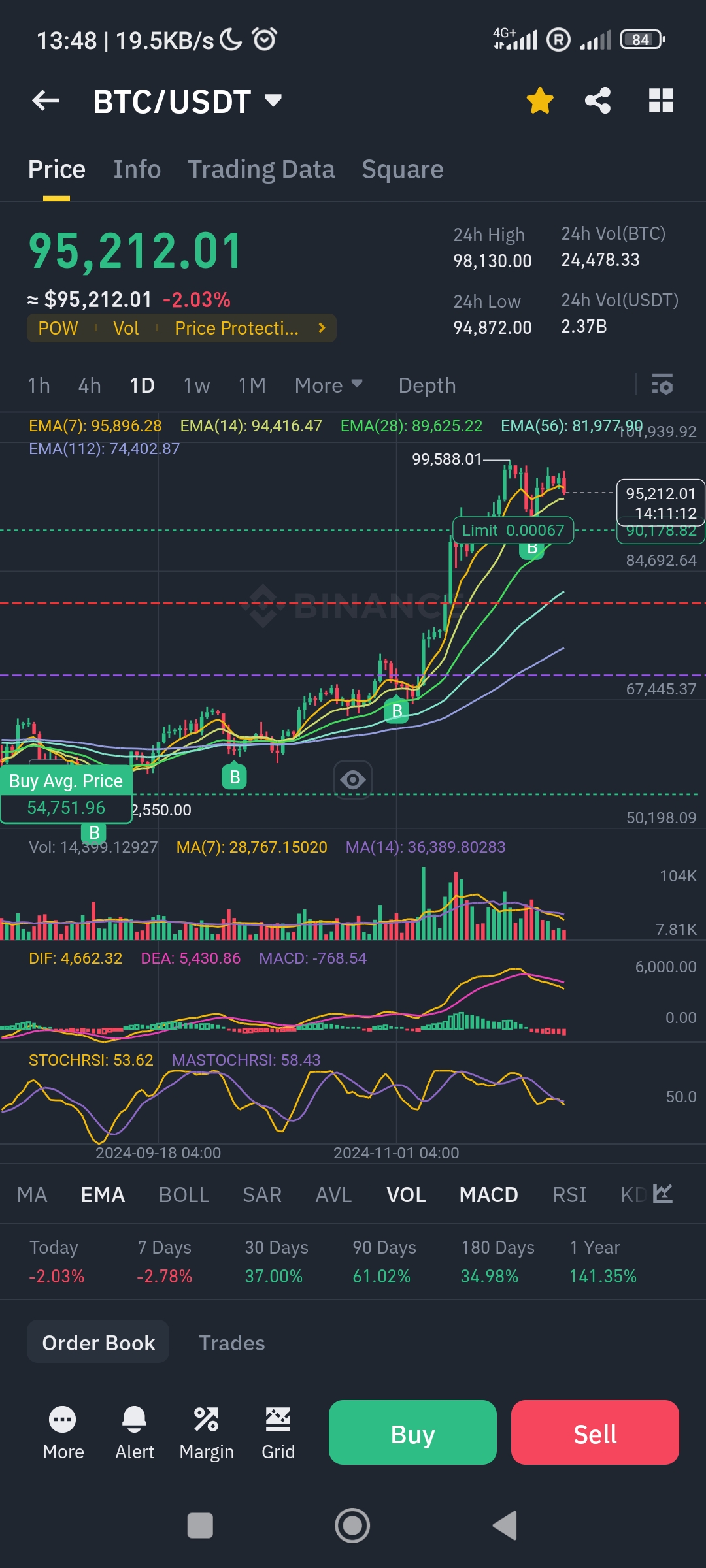
Task: Toggle the EMA indicator
Action: point(103,1194)
